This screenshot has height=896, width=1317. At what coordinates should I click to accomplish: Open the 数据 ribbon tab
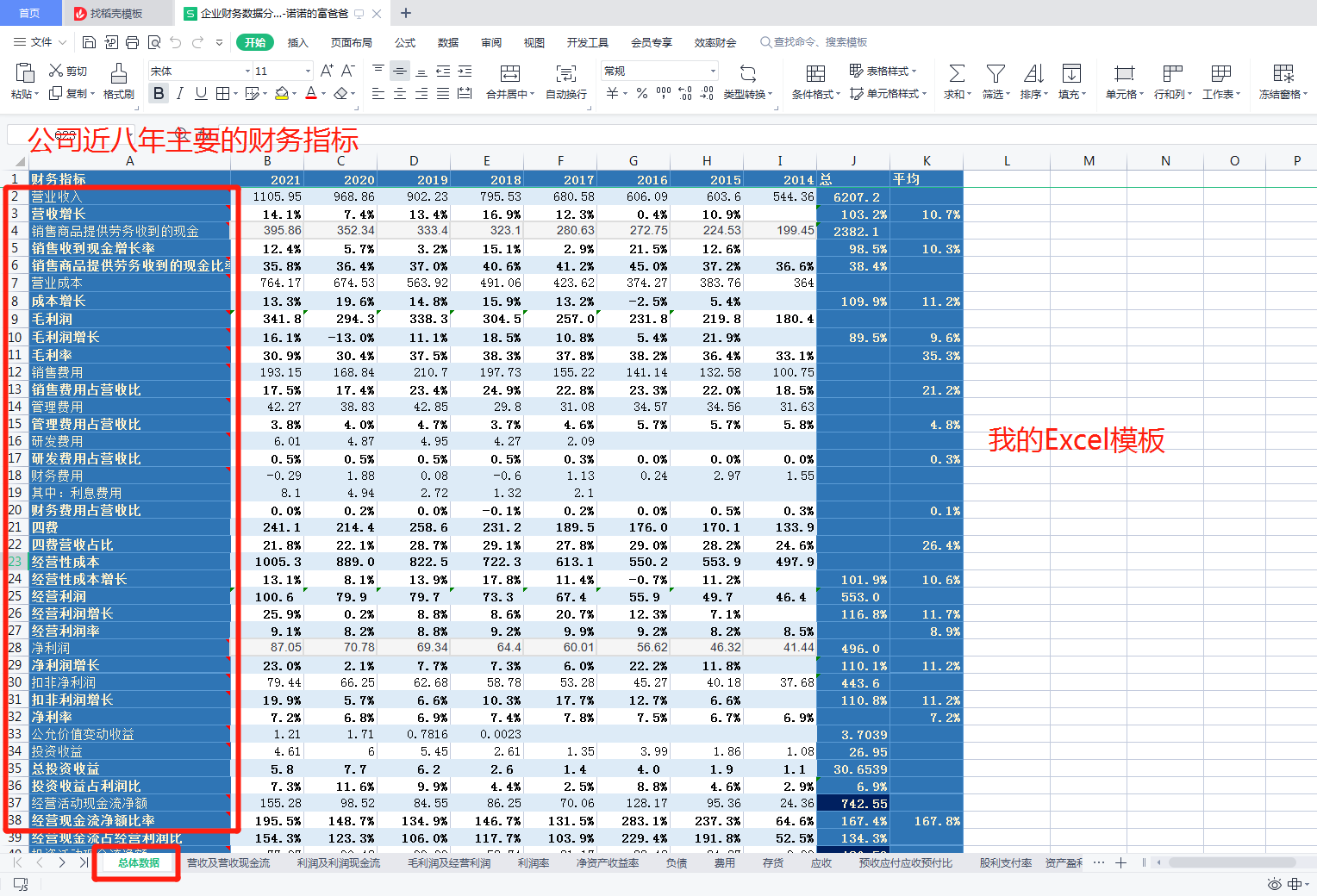448,41
